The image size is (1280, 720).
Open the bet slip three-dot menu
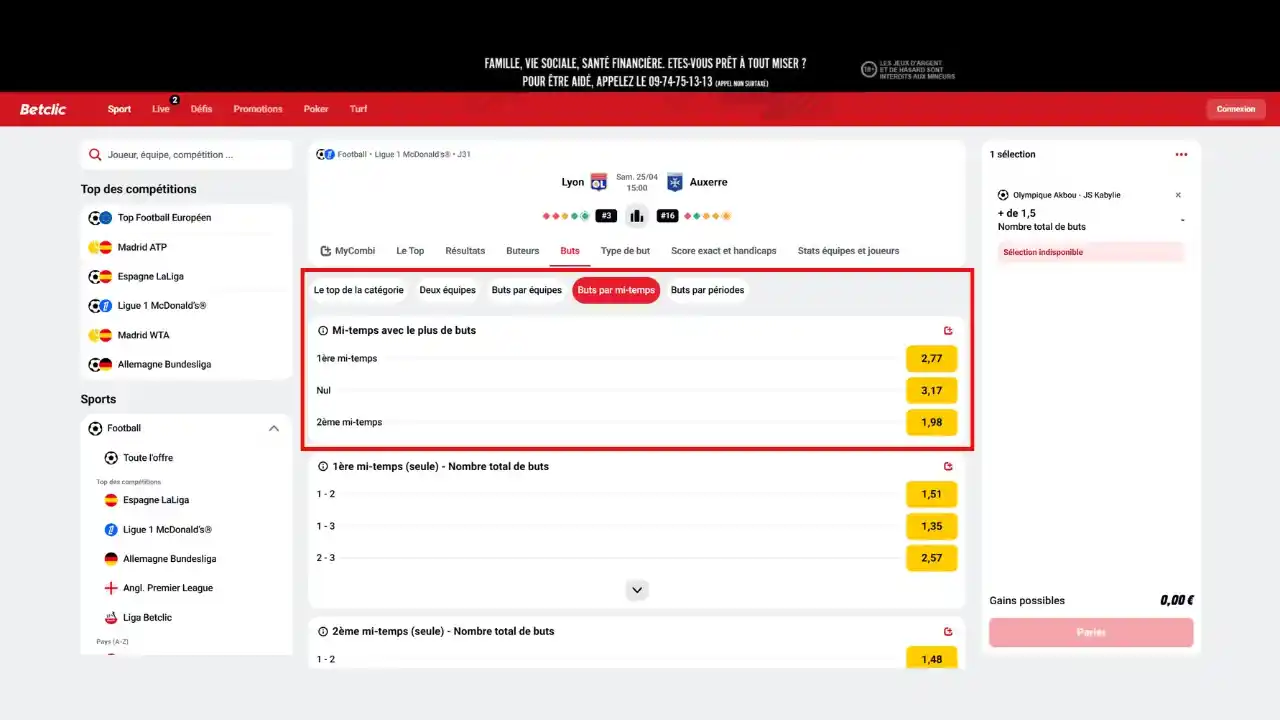[x=1181, y=155]
